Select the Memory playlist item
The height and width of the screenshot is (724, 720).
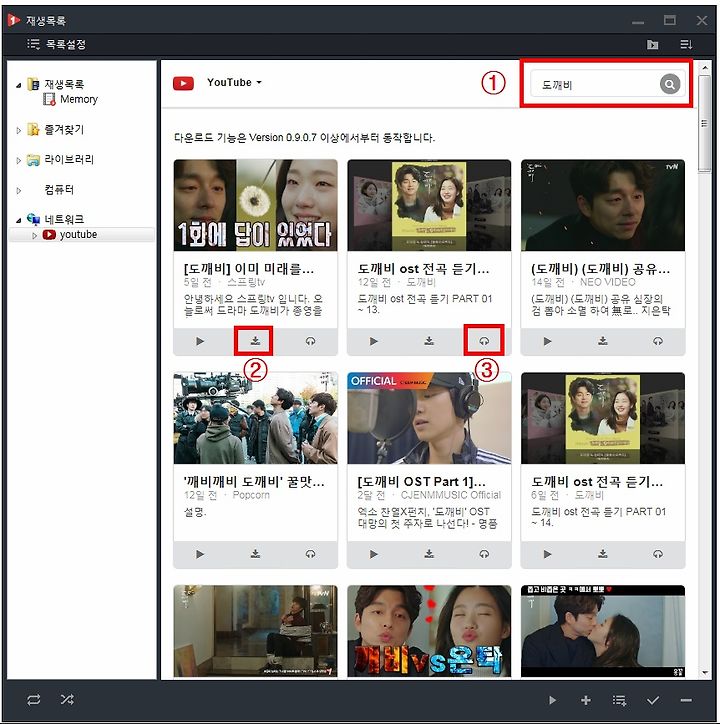[71, 99]
